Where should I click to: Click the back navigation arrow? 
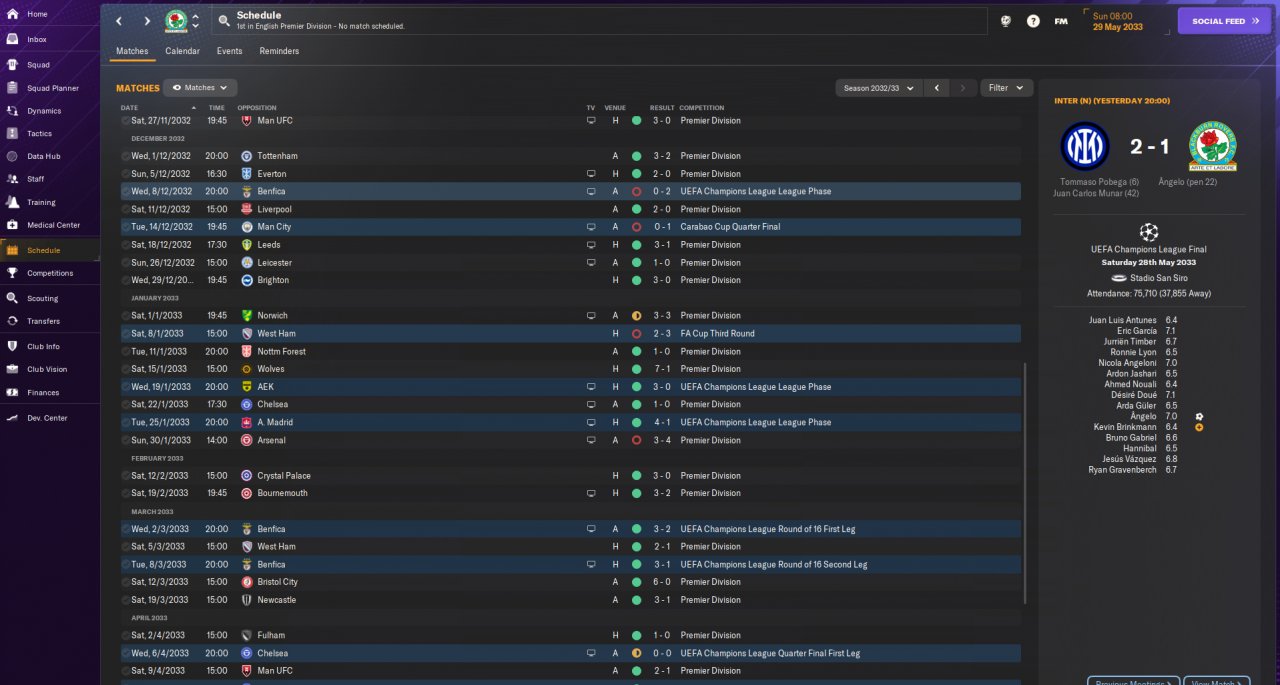point(119,20)
